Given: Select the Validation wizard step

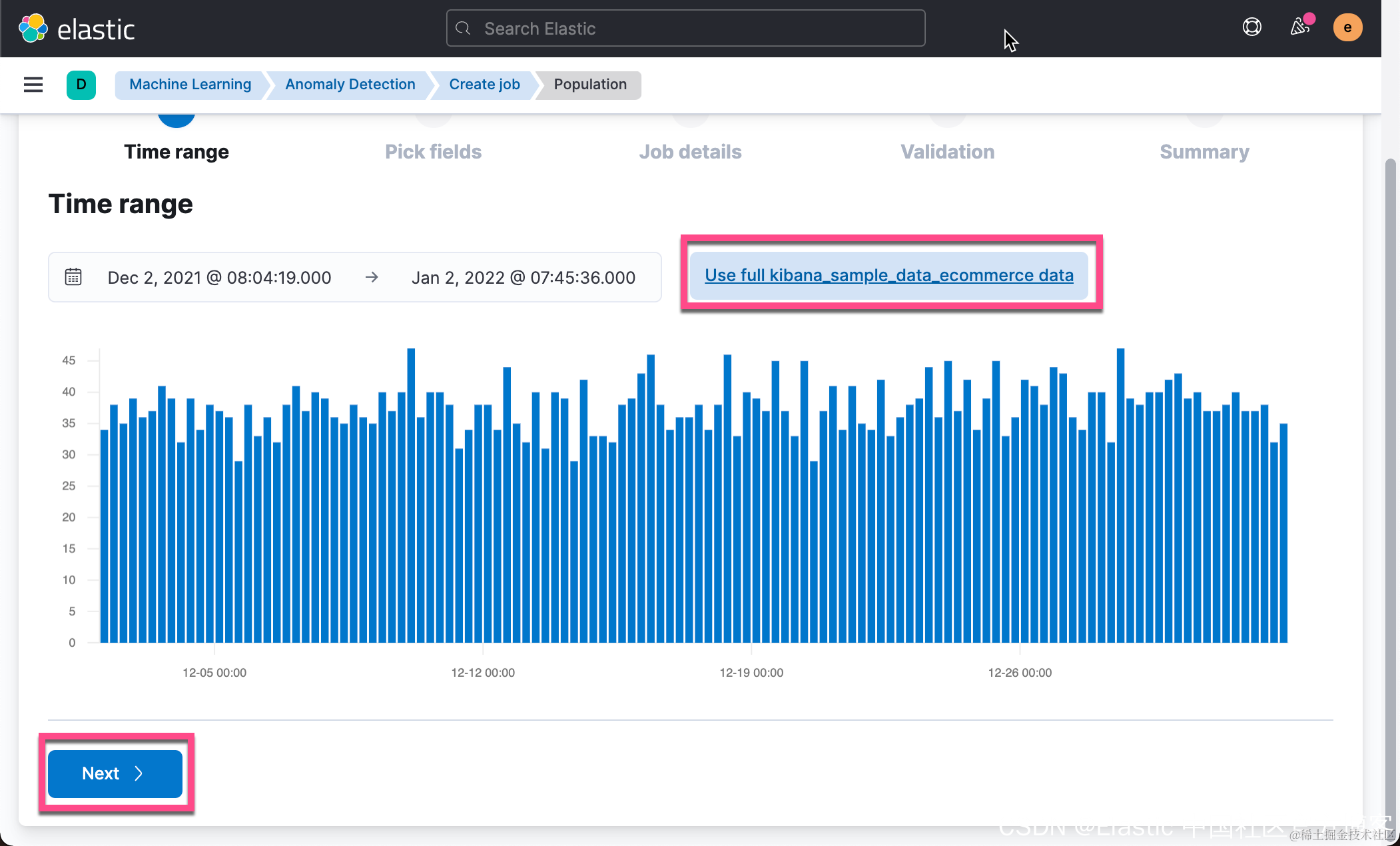Looking at the screenshot, I should (947, 151).
